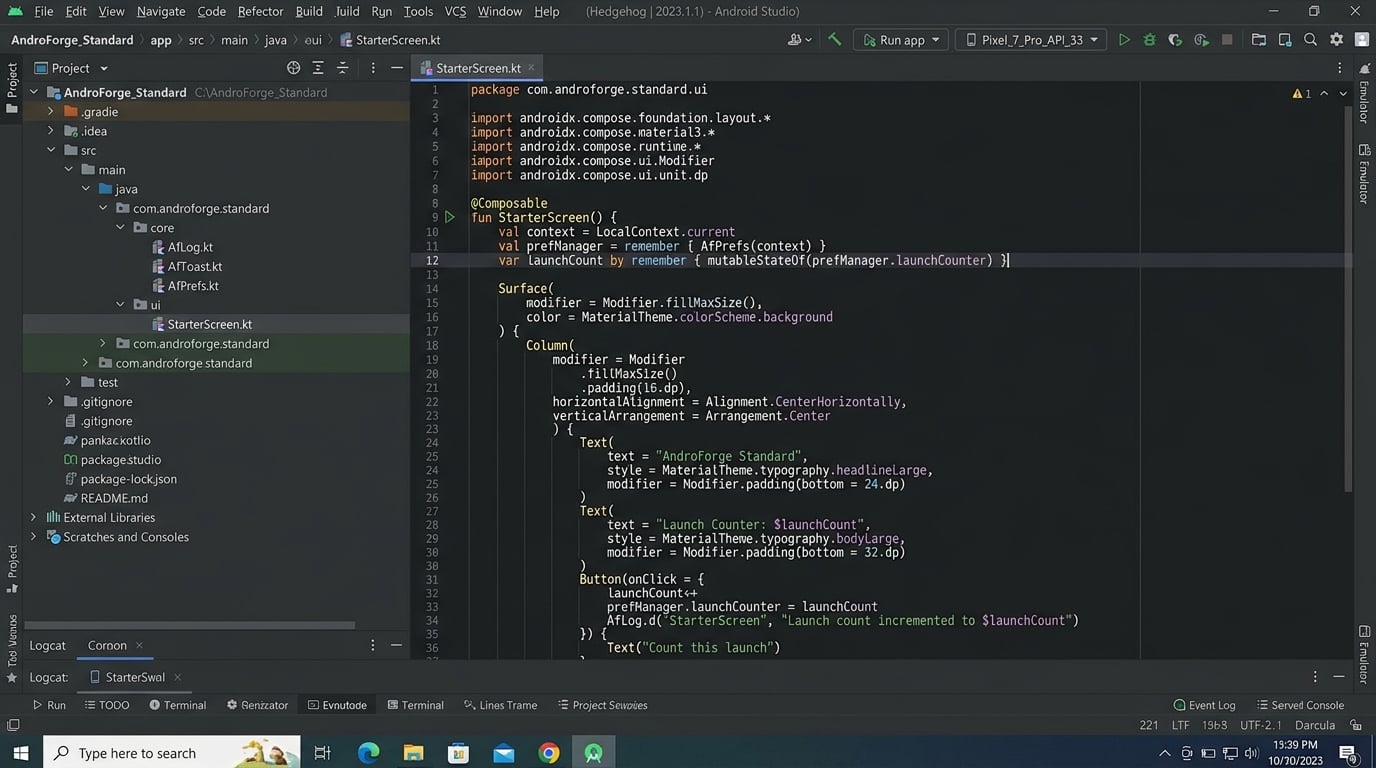Open the VCS menu
The height and width of the screenshot is (768, 1376).
[455, 11]
